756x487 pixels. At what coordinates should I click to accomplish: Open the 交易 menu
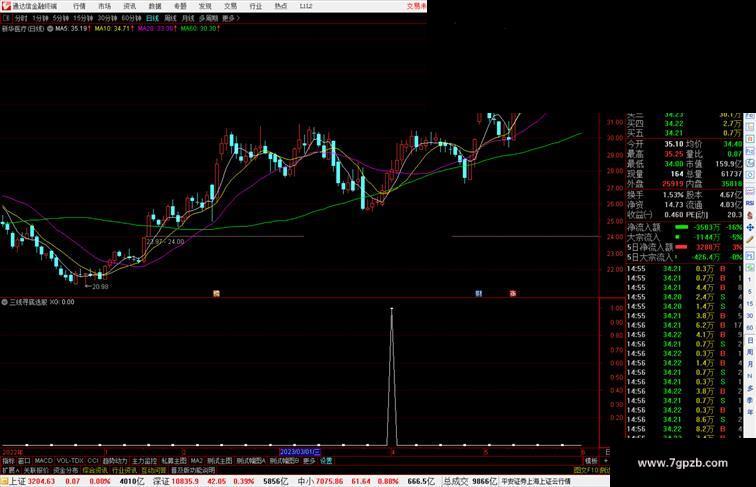coord(230,6)
